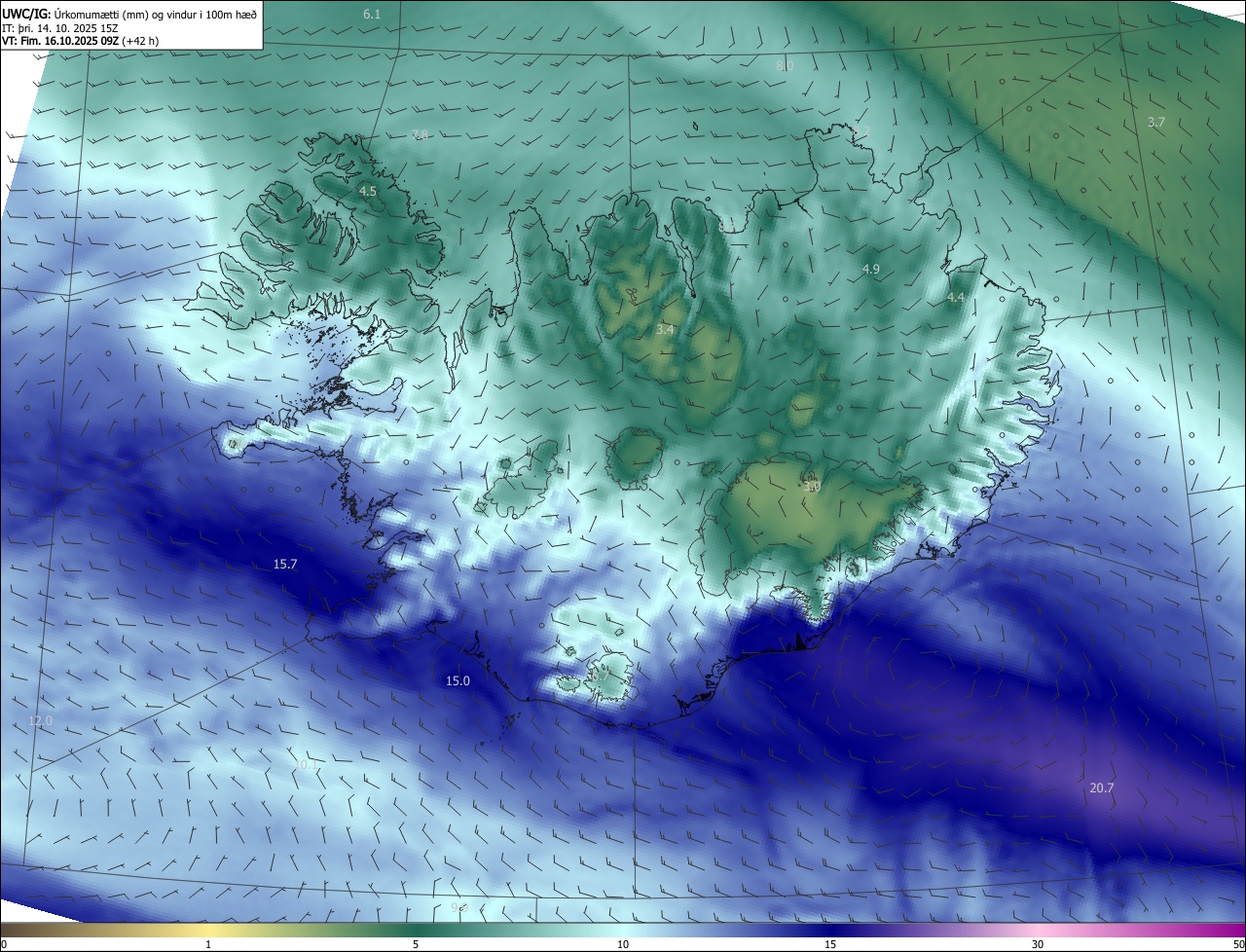Click the 15.7 value southwest of Iceland
This screenshot has width=1246, height=952.
(x=285, y=565)
